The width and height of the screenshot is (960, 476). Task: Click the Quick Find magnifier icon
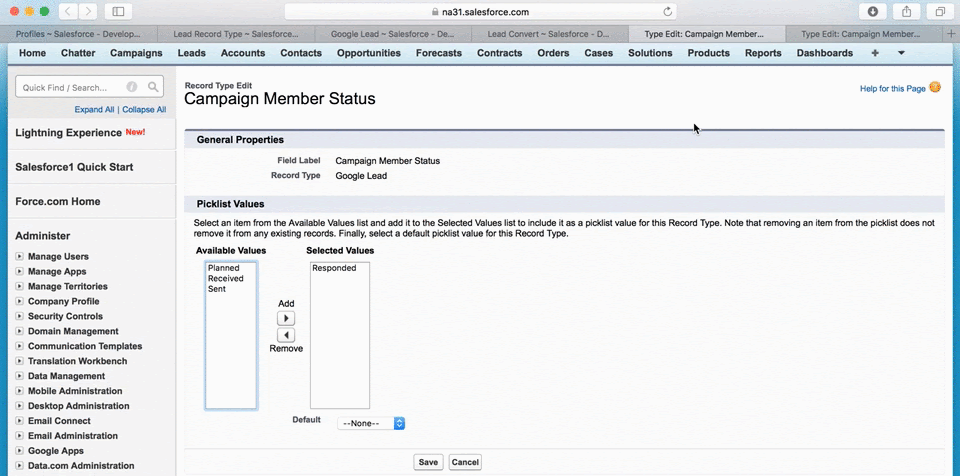pos(153,88)
